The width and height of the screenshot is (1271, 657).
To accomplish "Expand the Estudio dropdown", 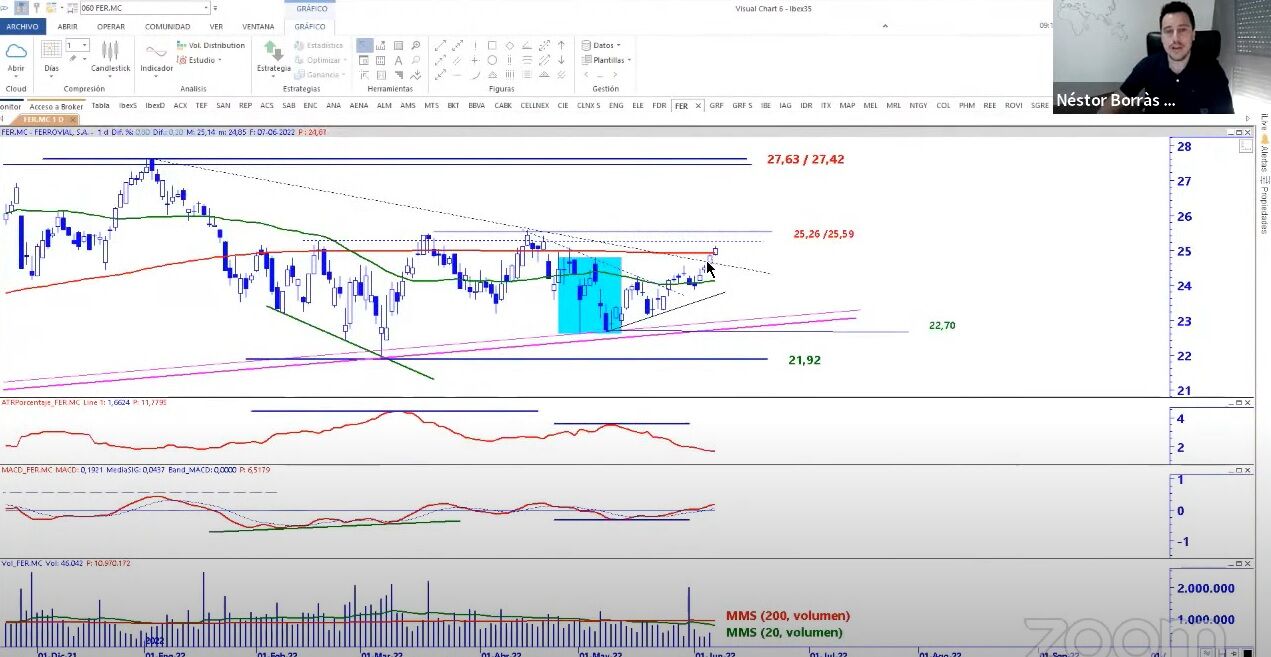I will [199, 60].
